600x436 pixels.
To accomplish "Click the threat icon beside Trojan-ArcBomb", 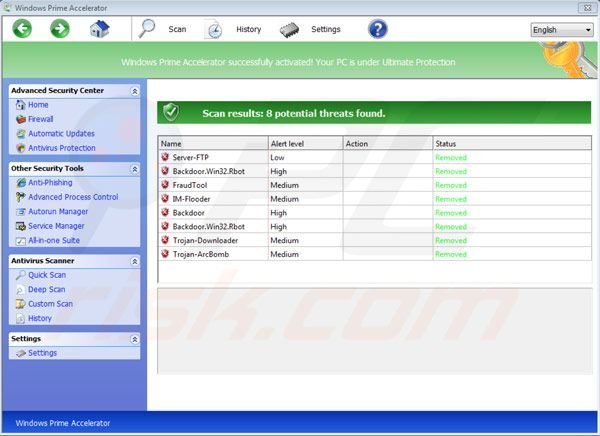I will (165, 253).
